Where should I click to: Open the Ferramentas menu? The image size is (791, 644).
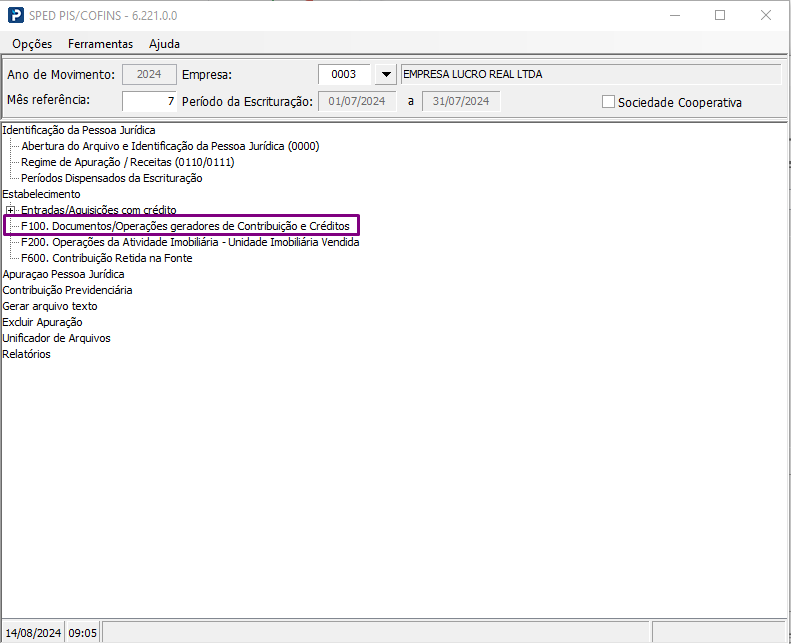click(100, 44)
